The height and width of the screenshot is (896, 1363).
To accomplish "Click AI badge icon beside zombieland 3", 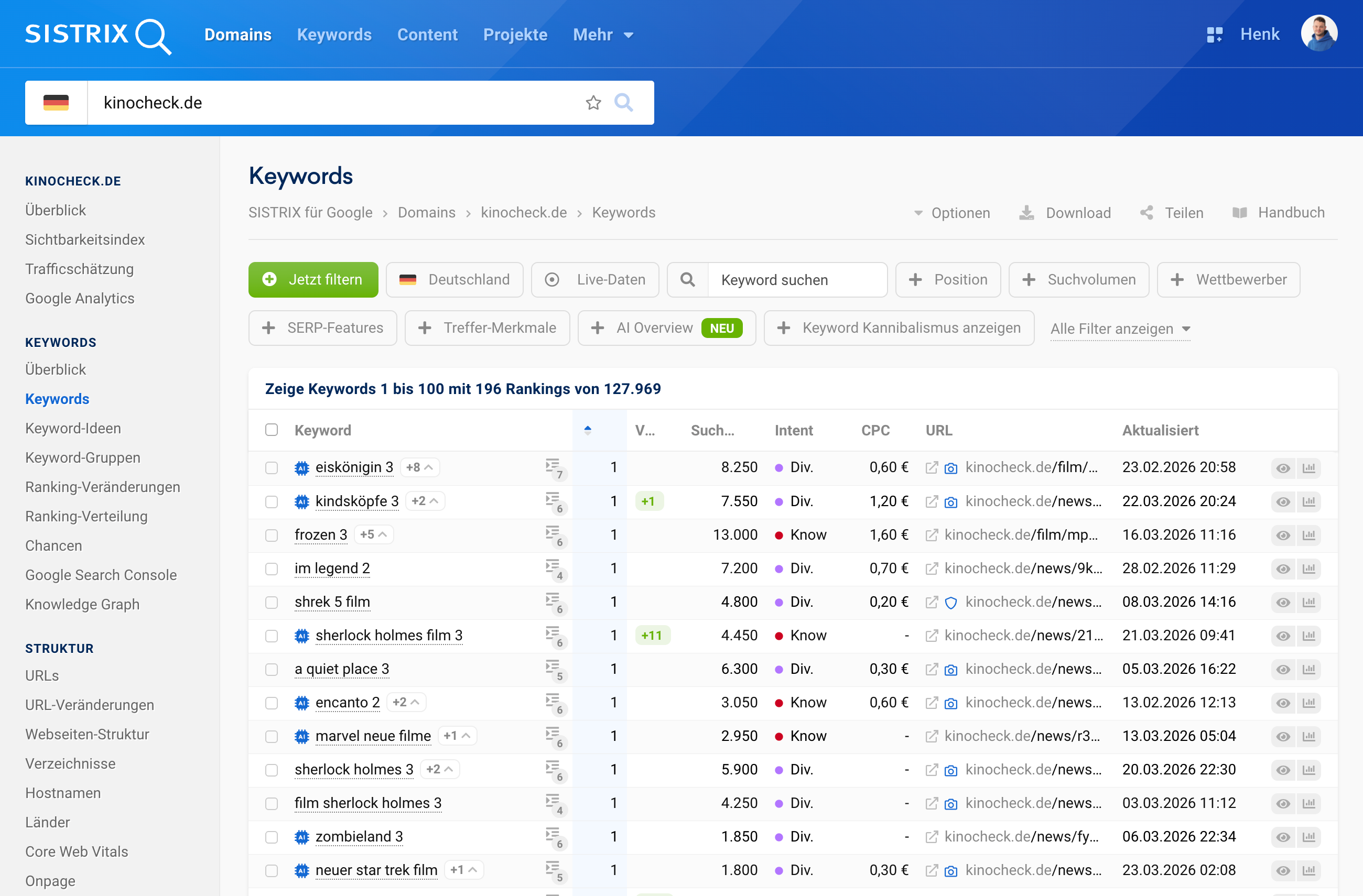I will [302, 836].
